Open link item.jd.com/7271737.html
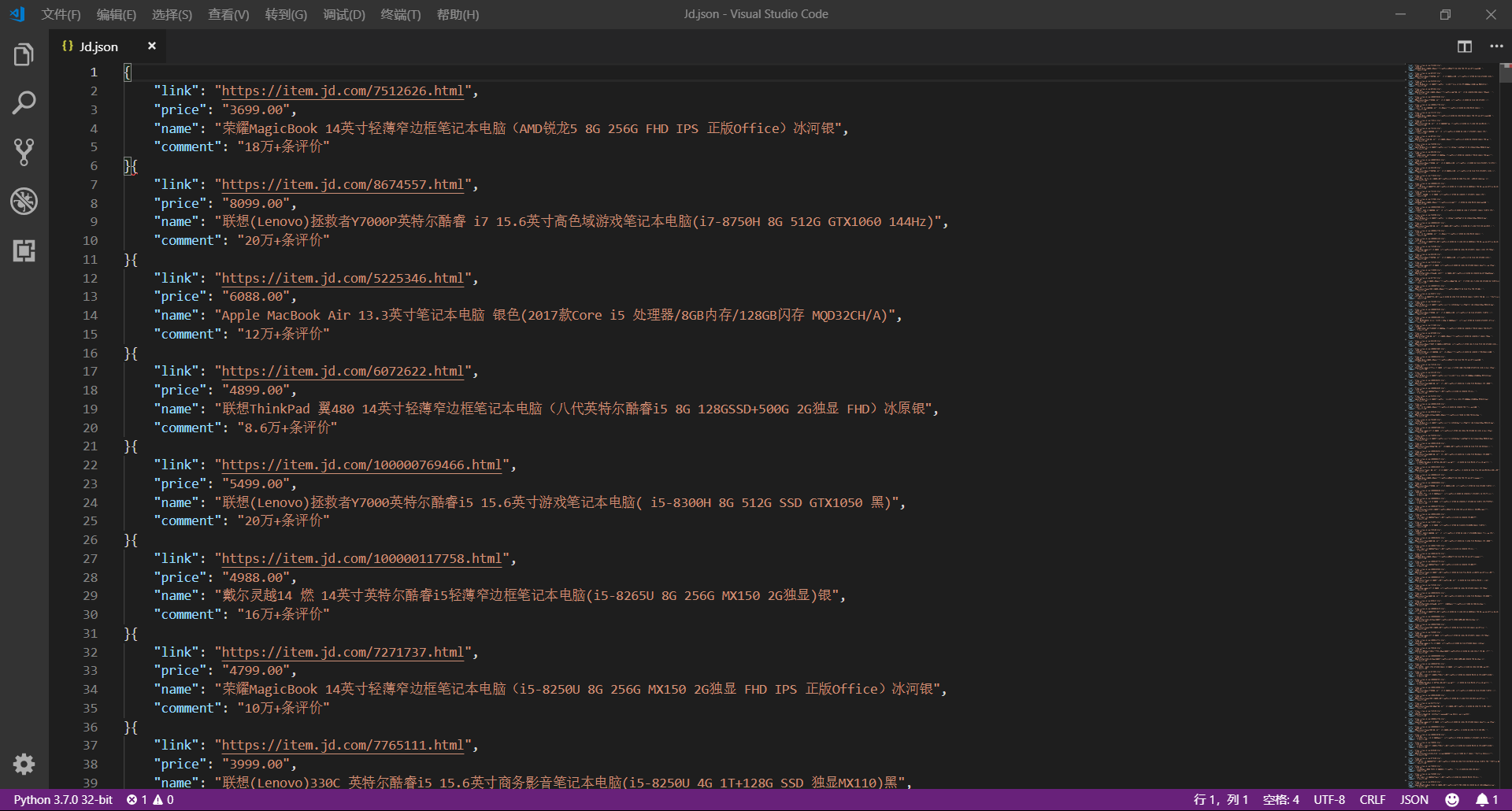1512x811 pixels. point(343,653)
